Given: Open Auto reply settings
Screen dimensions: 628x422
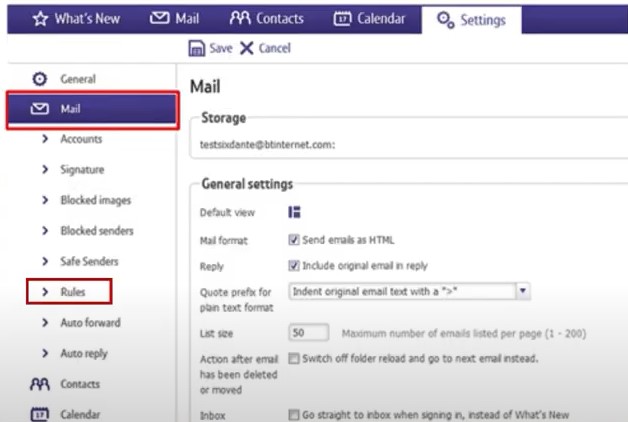Looking at the screenshot, I should (x=84, y=354).
